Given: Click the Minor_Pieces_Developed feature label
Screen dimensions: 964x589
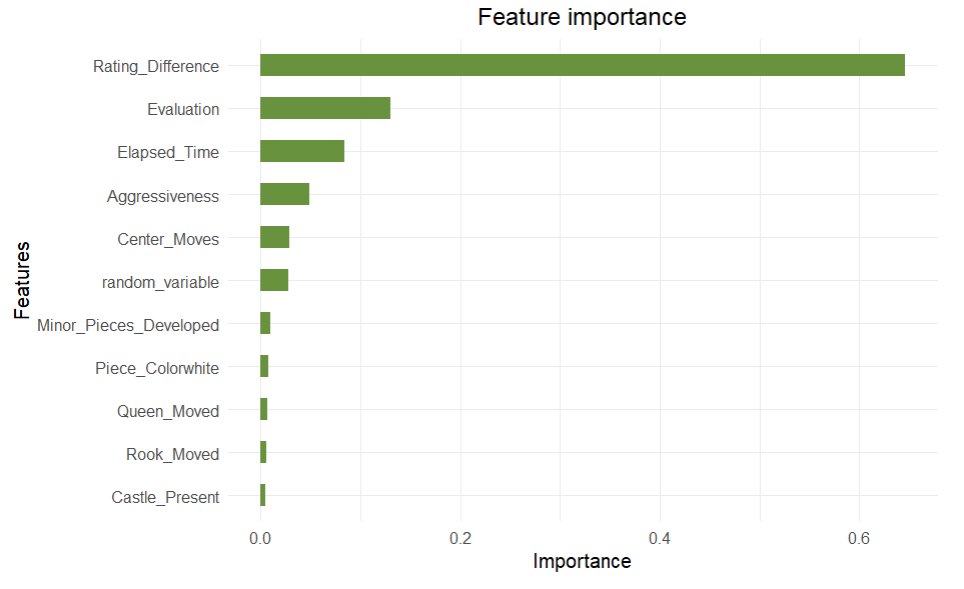Looking at the screenshot, I should pyautogui.click(x=128, y=325).
